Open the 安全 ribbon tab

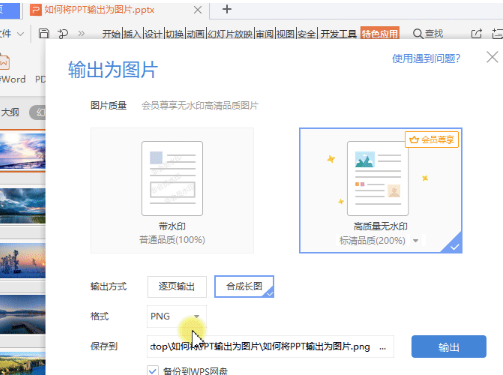point(307,34)
